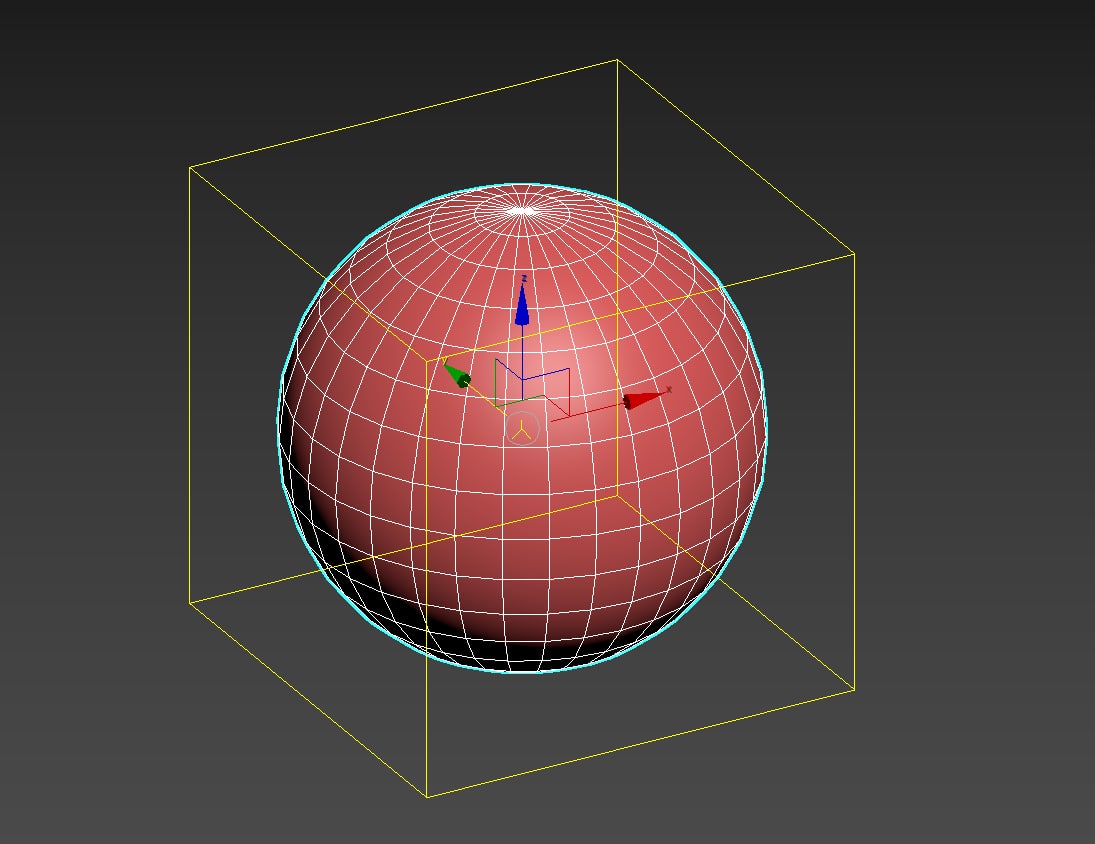Click the lower-right corner of the bounding box

click(854, 689)
